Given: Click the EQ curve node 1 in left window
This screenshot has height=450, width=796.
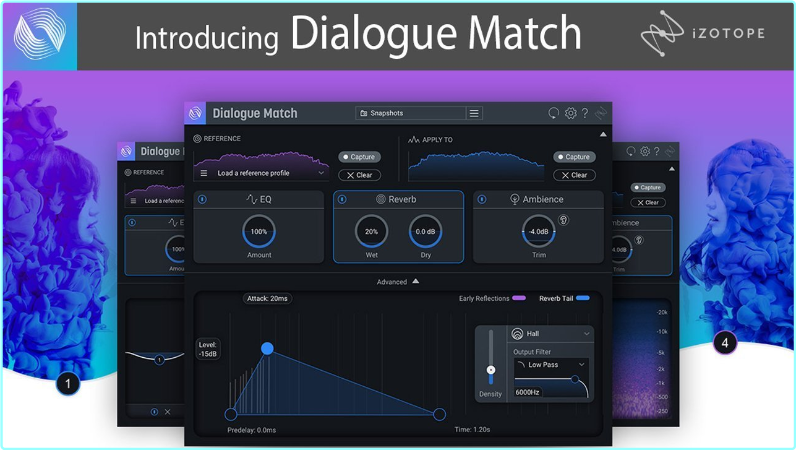Looking at the screenshot, I should click(x=159, y=360).
